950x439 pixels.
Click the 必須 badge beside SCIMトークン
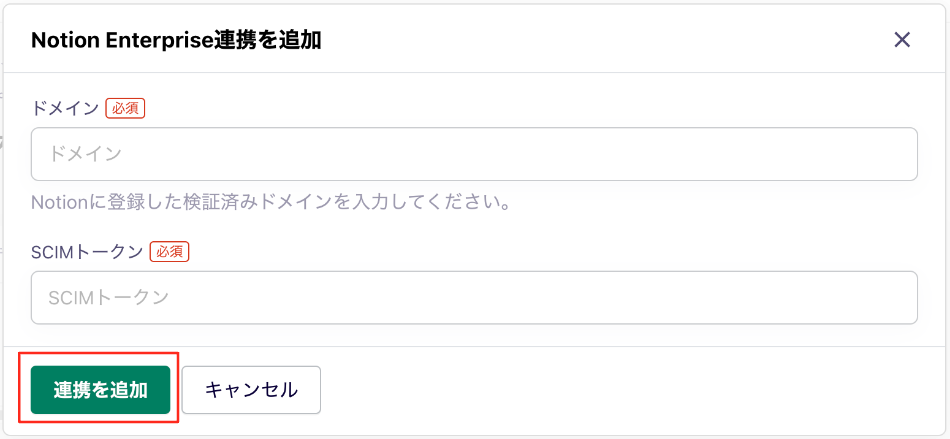[x=170, y=252]
